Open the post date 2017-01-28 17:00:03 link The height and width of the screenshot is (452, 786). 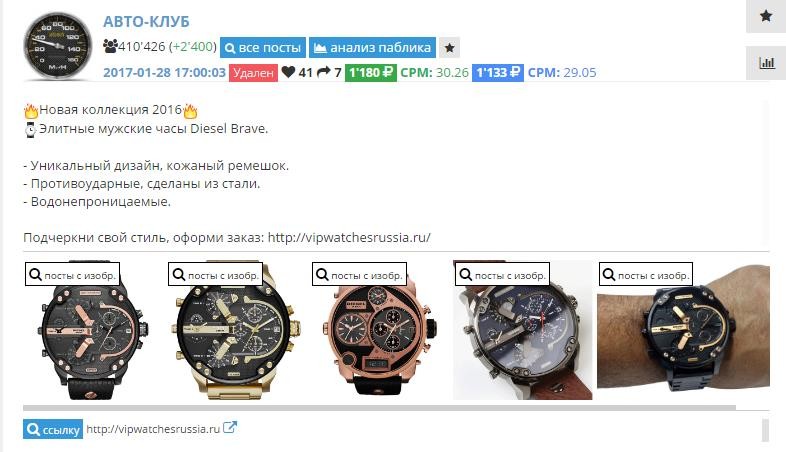(x=164, y=73)
